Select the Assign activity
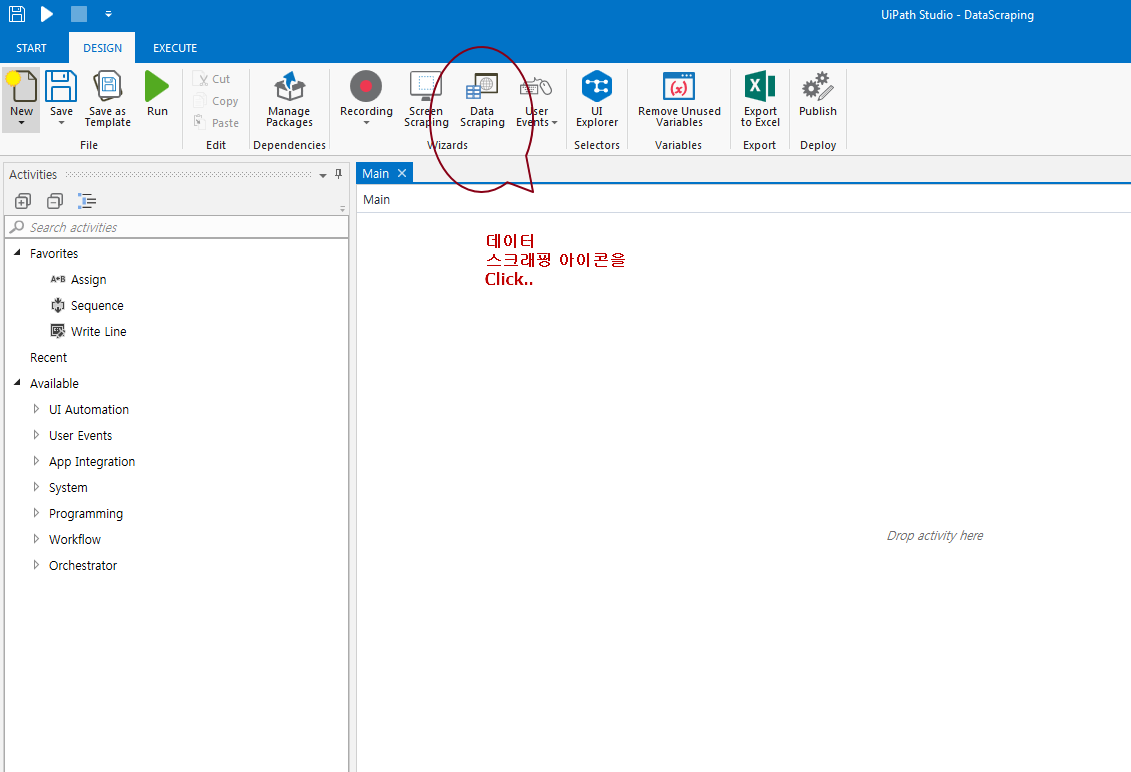 [88, 280]
